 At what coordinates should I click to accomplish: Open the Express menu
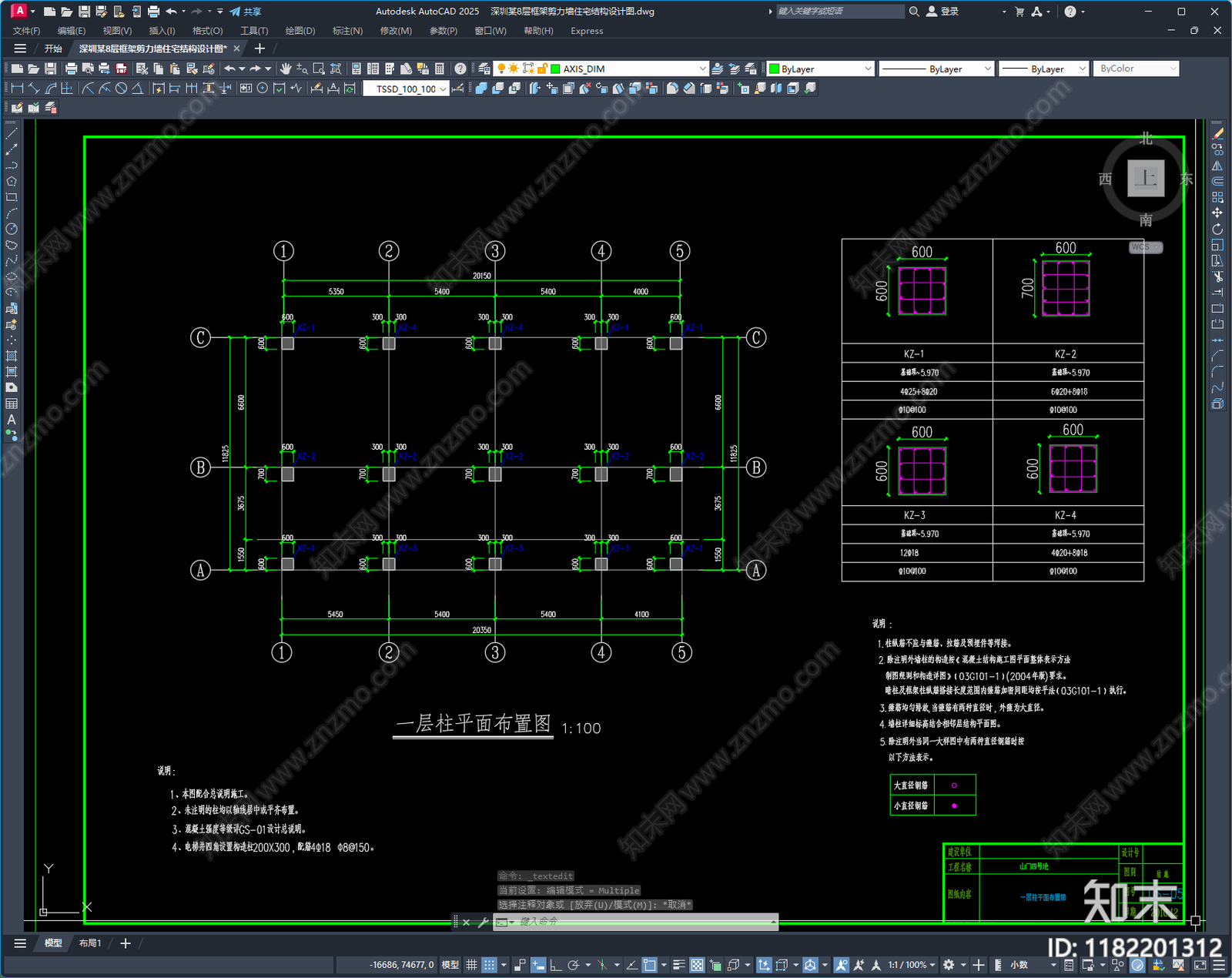point(587,31)
